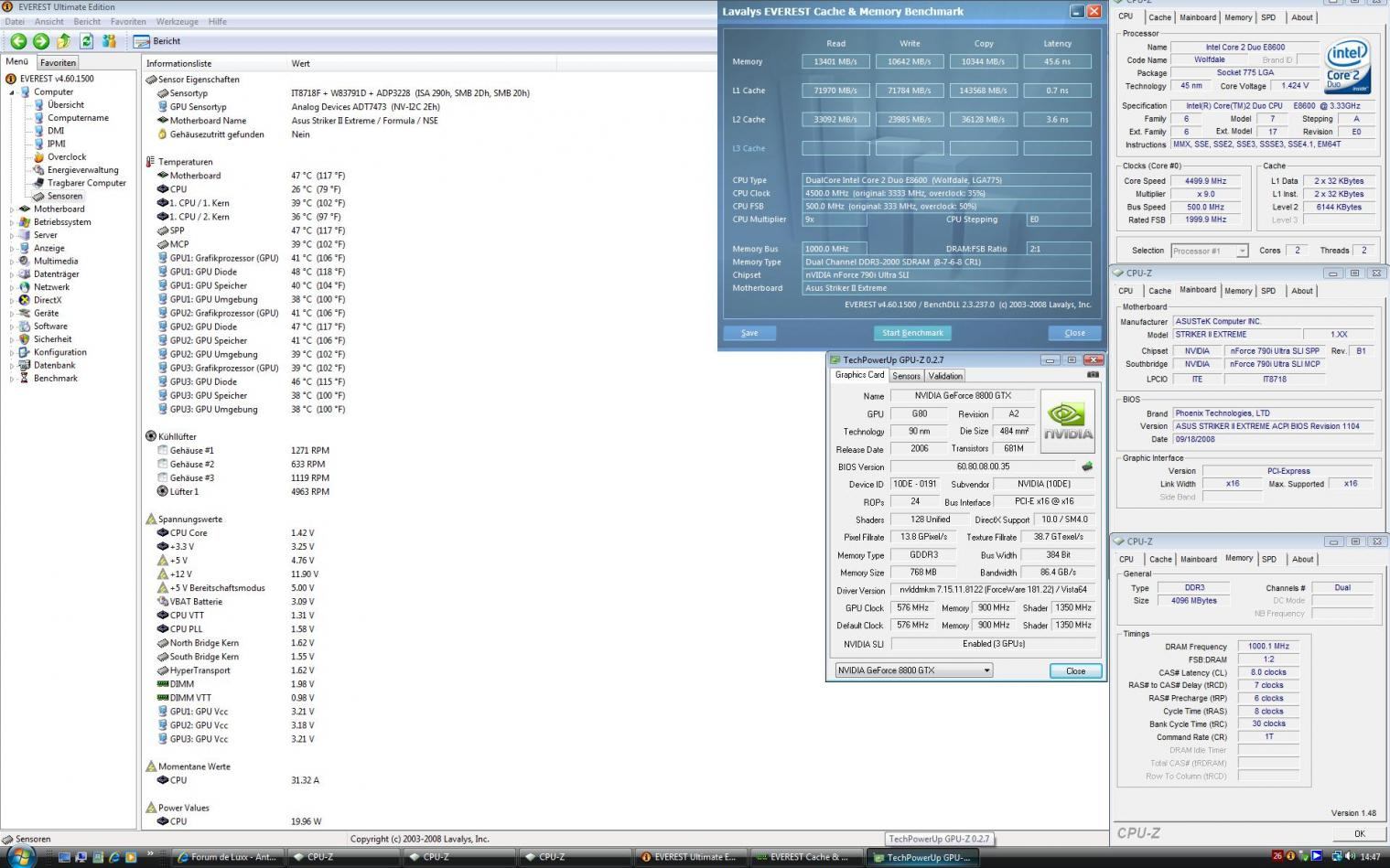
Task: Click the Datenträger tree icon
Action: coord(25,273)
